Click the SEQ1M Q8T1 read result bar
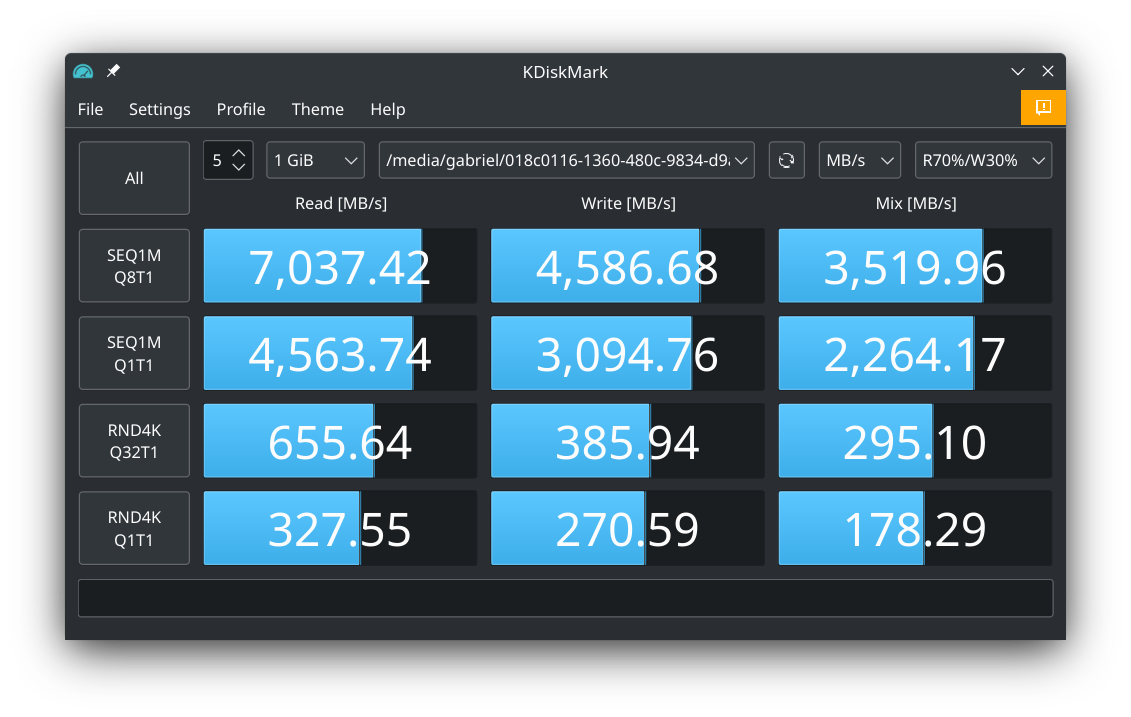 pos(340,266)
